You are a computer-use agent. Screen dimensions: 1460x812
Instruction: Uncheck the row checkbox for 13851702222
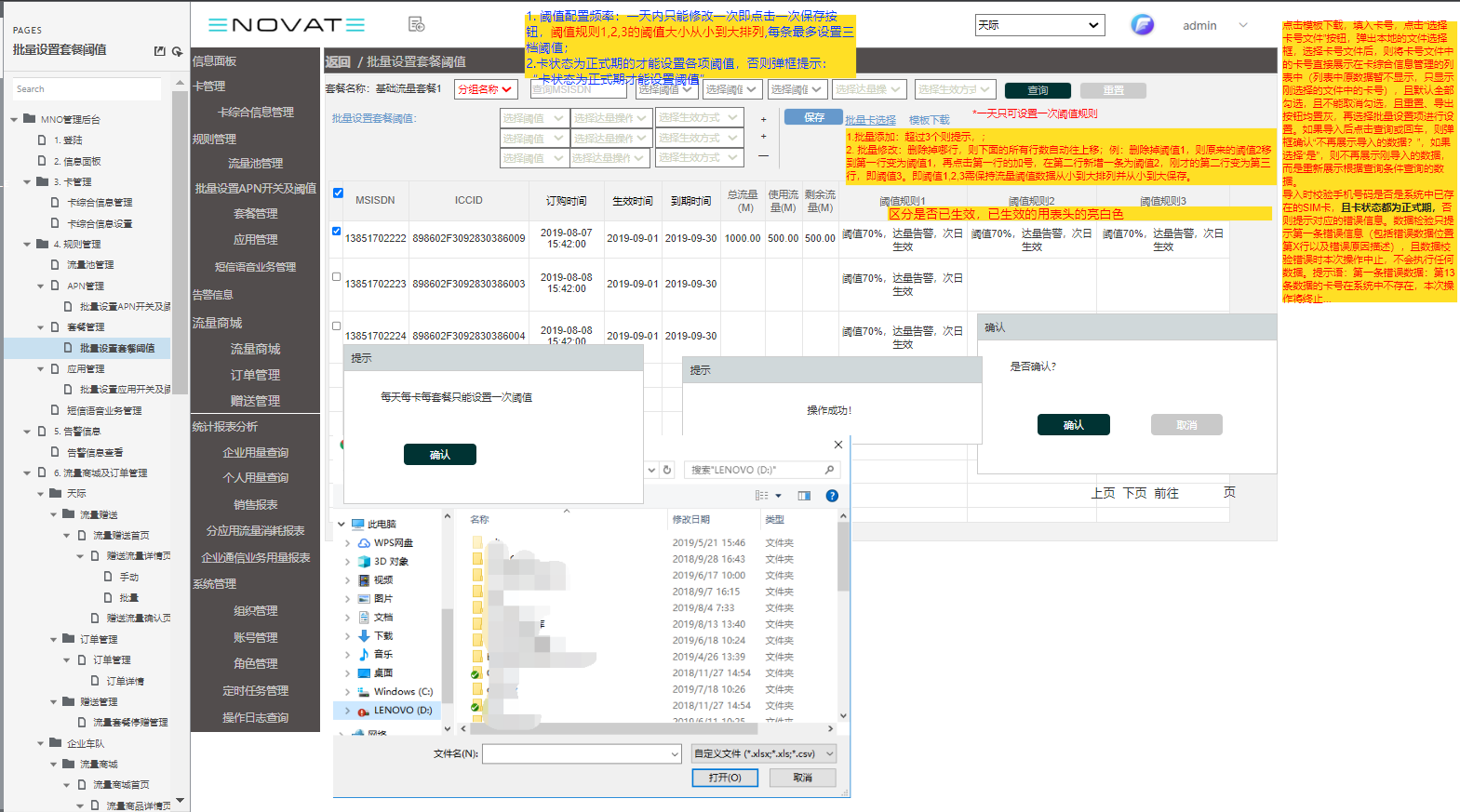[x=336, y=231]
